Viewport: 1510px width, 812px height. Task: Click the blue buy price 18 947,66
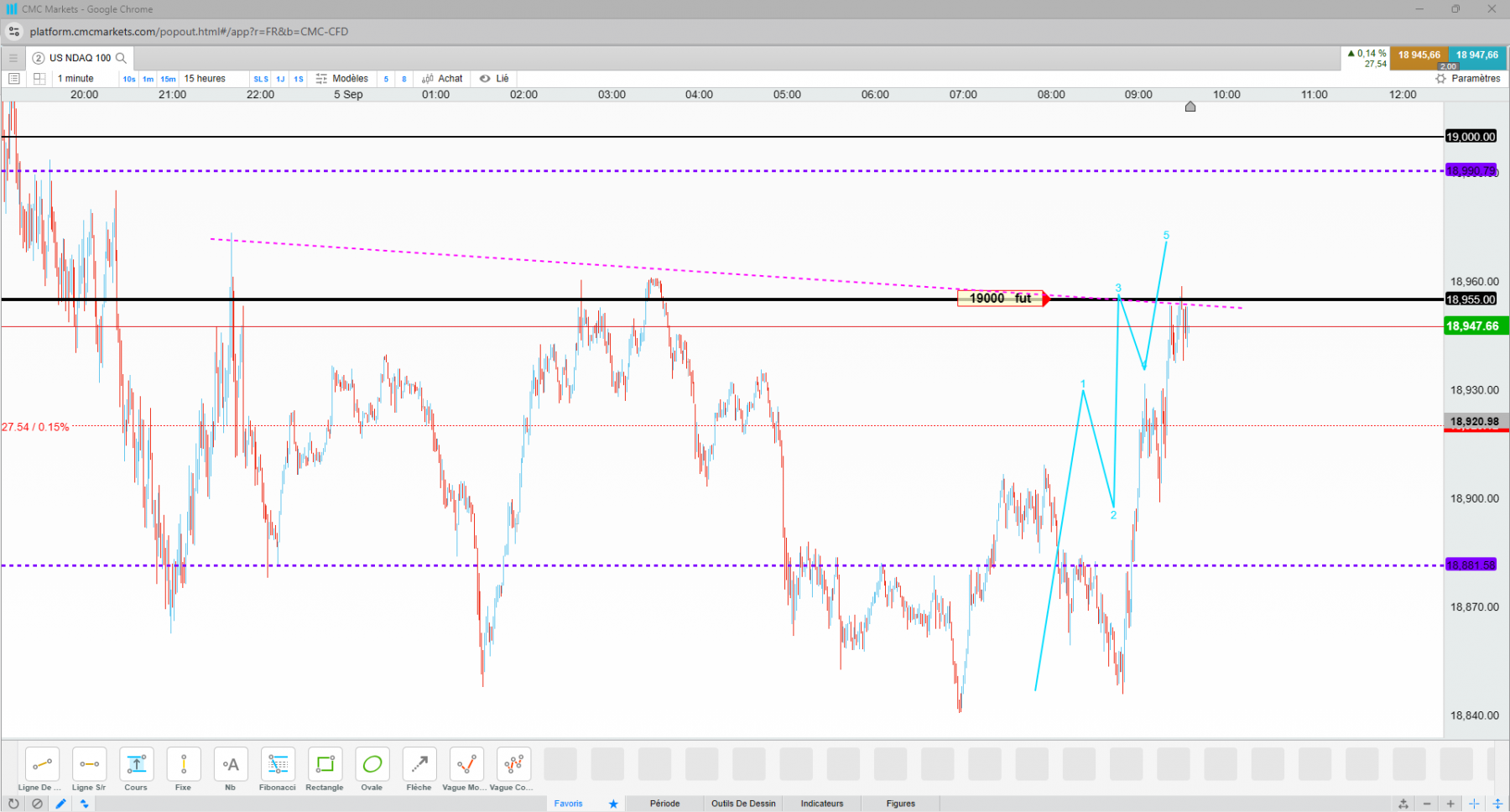coord(1477,58)
